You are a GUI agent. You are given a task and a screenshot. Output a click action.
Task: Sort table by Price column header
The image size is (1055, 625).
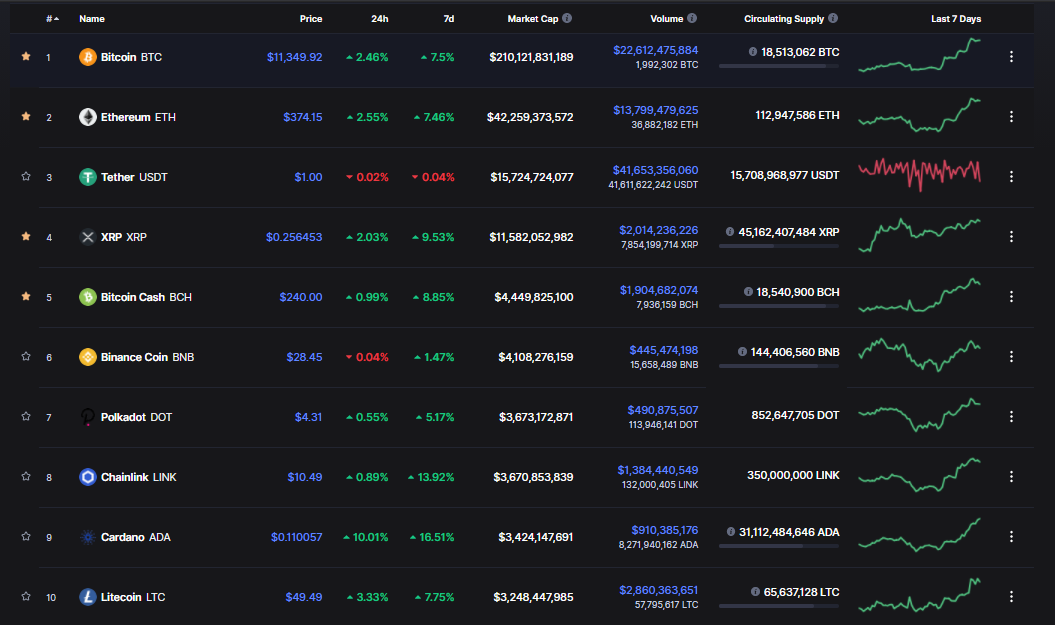pyautogui.click(x=311, y=19)
